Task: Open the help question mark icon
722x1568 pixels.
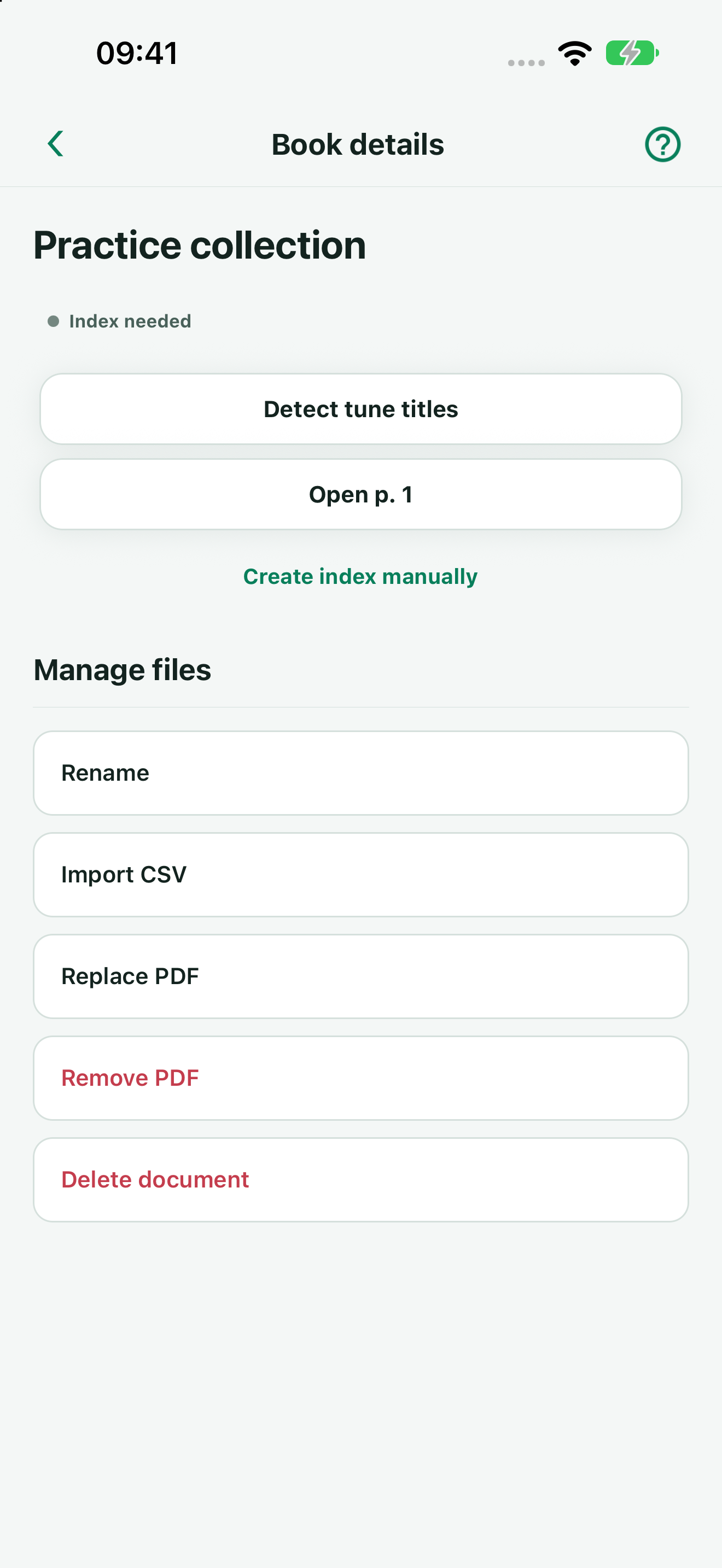Action: pos(662,144)
